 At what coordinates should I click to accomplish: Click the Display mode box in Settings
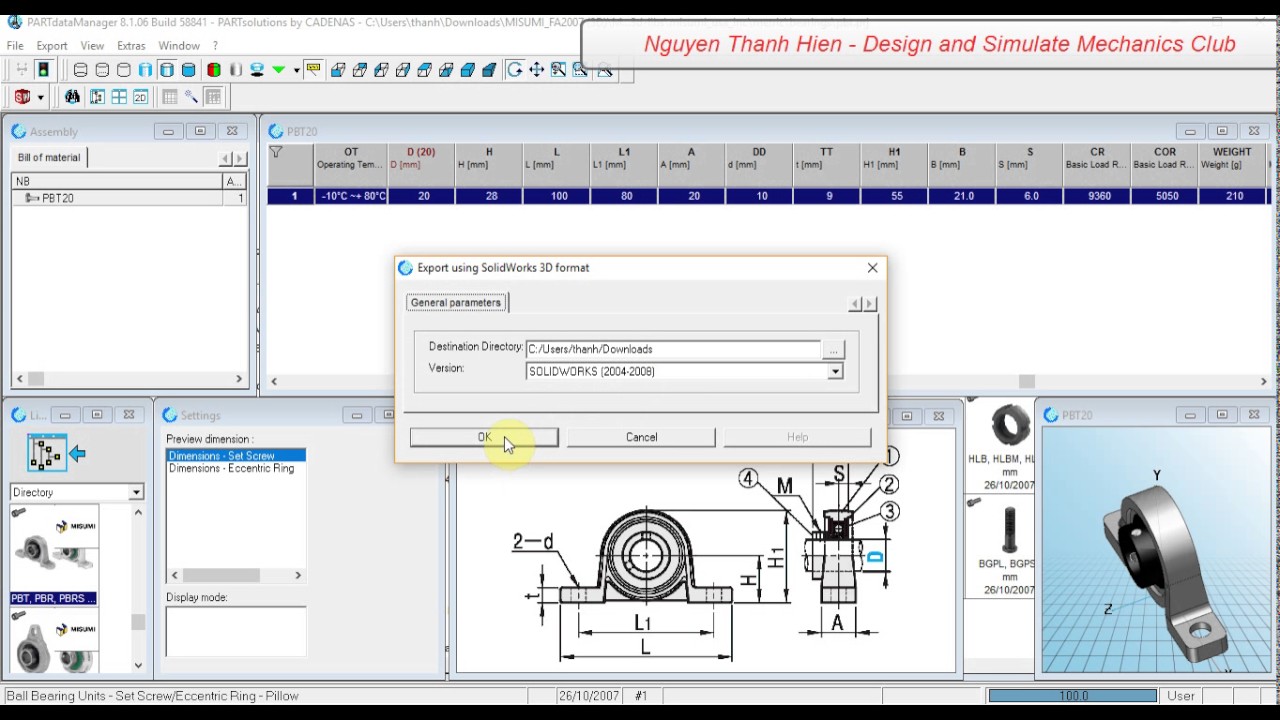click(236, 631)
